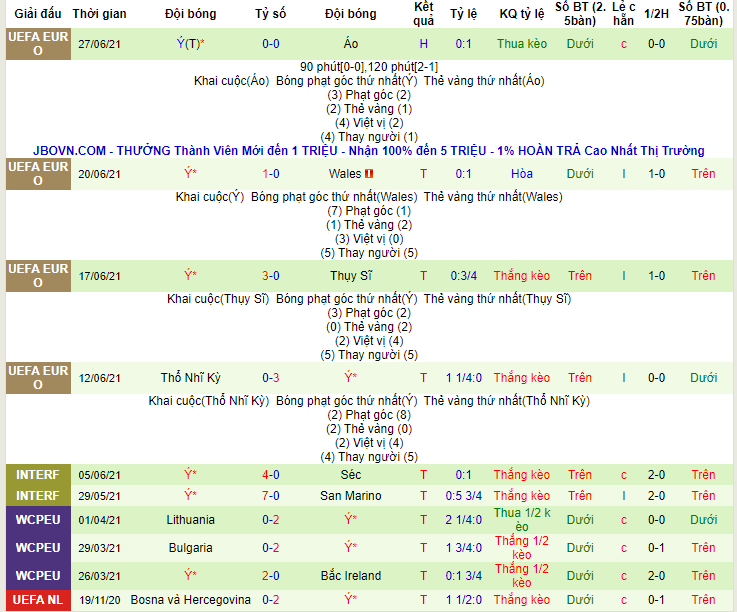The height and width of the screenshot is (612, 737).
Task: Click the Ý(T)* team in the 27/06/21 row
Action: (x=190, y=44)
